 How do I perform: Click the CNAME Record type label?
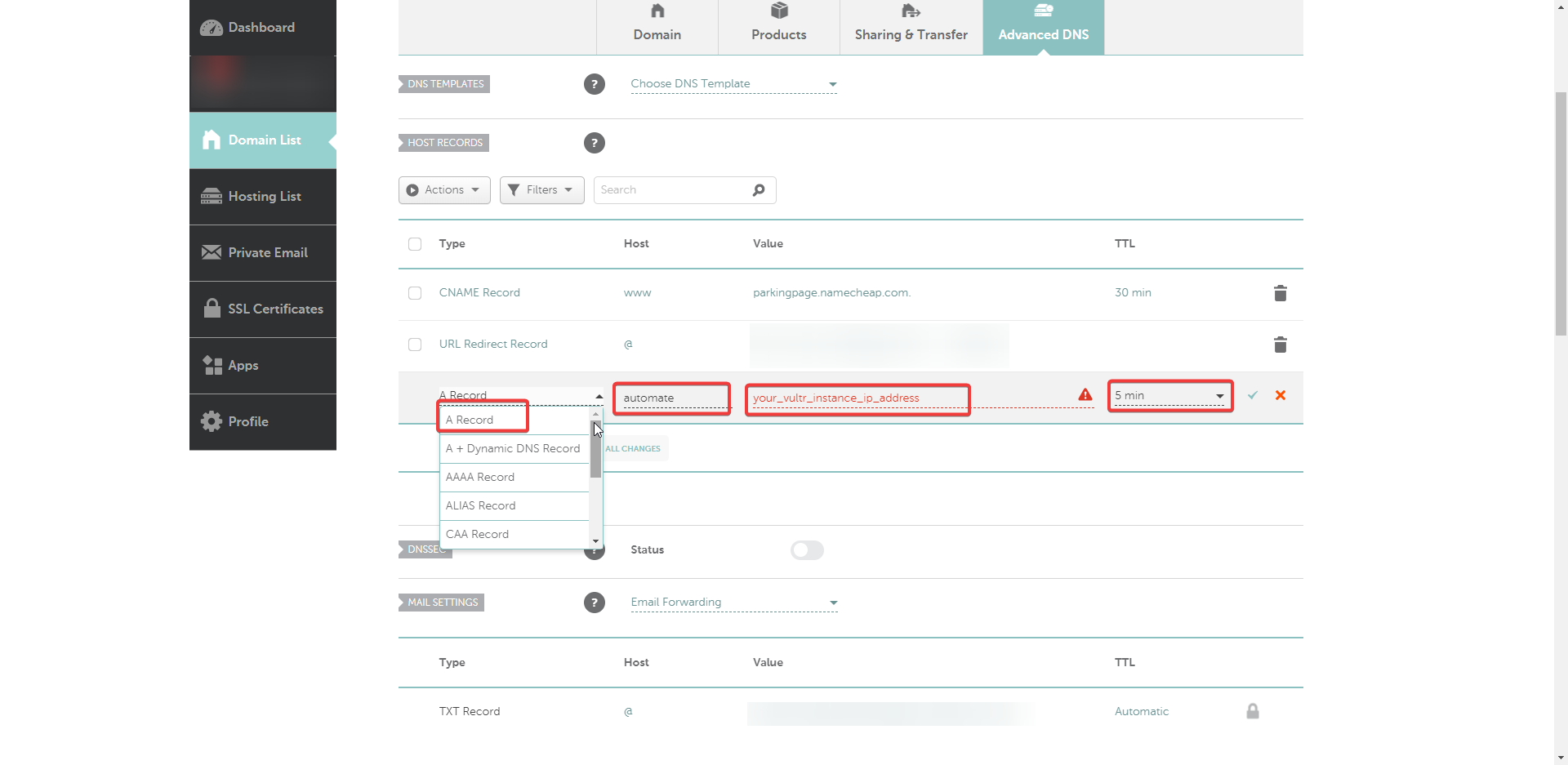click(x=479, y=293)
